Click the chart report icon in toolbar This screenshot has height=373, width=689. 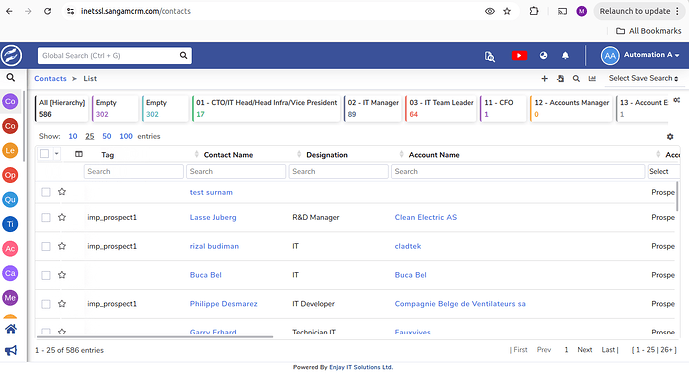click(592, 79)
